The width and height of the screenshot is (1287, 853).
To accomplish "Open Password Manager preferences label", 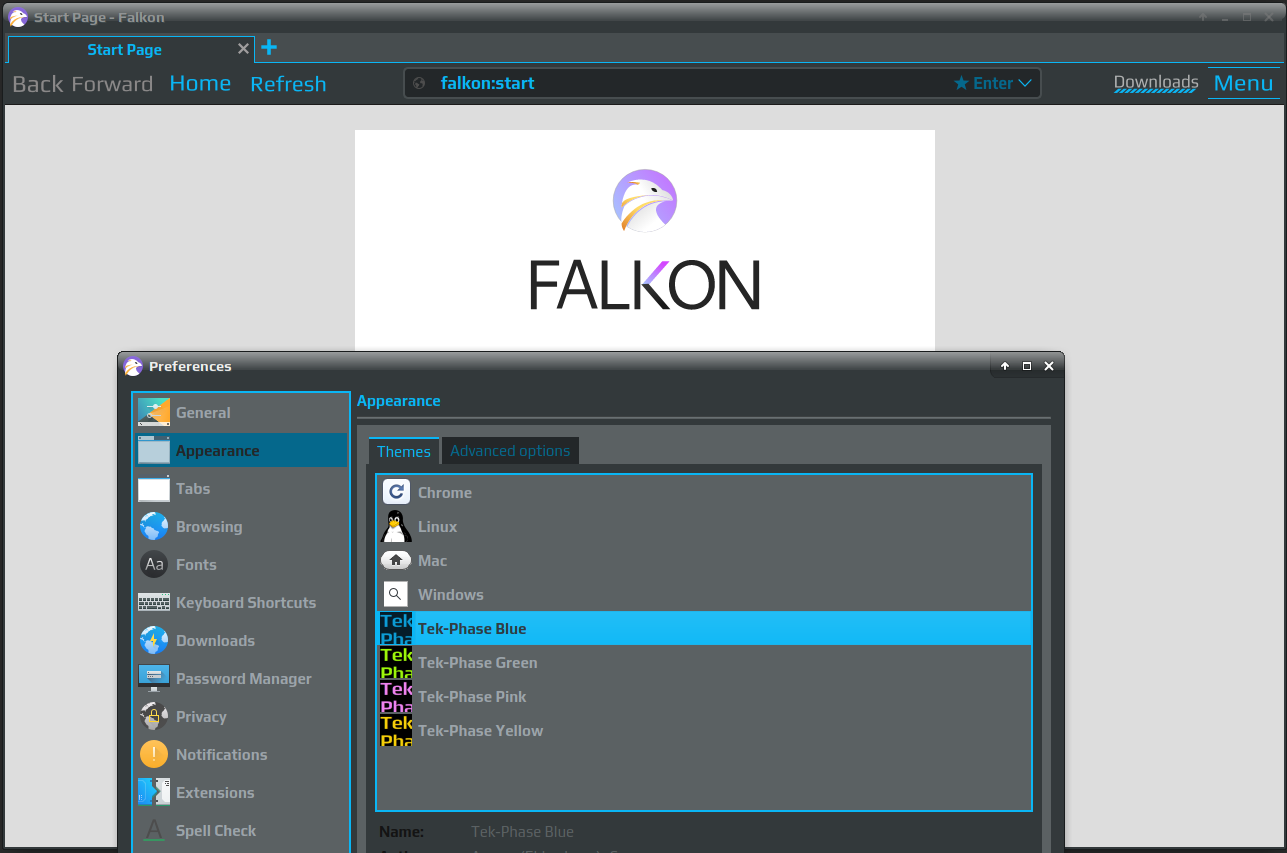I will tap(244, 678).
